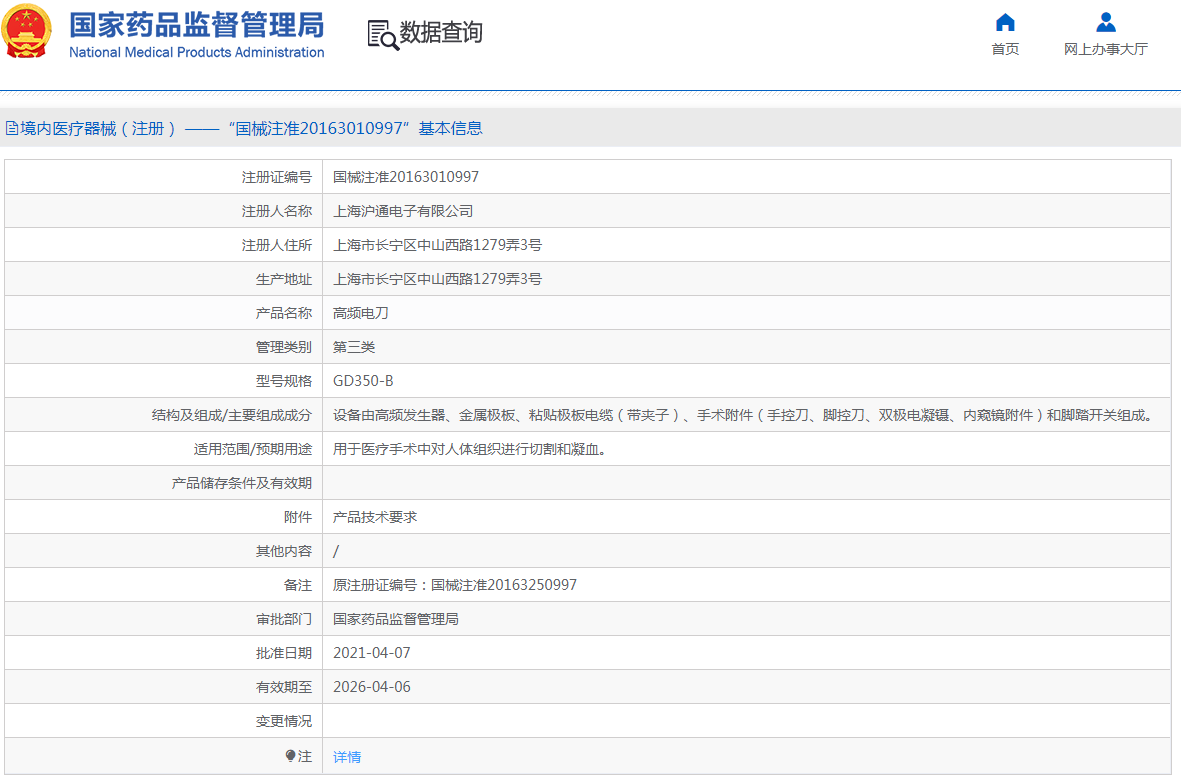
Task: Open 网上办事大厅 link
Action: point(1106,49)
